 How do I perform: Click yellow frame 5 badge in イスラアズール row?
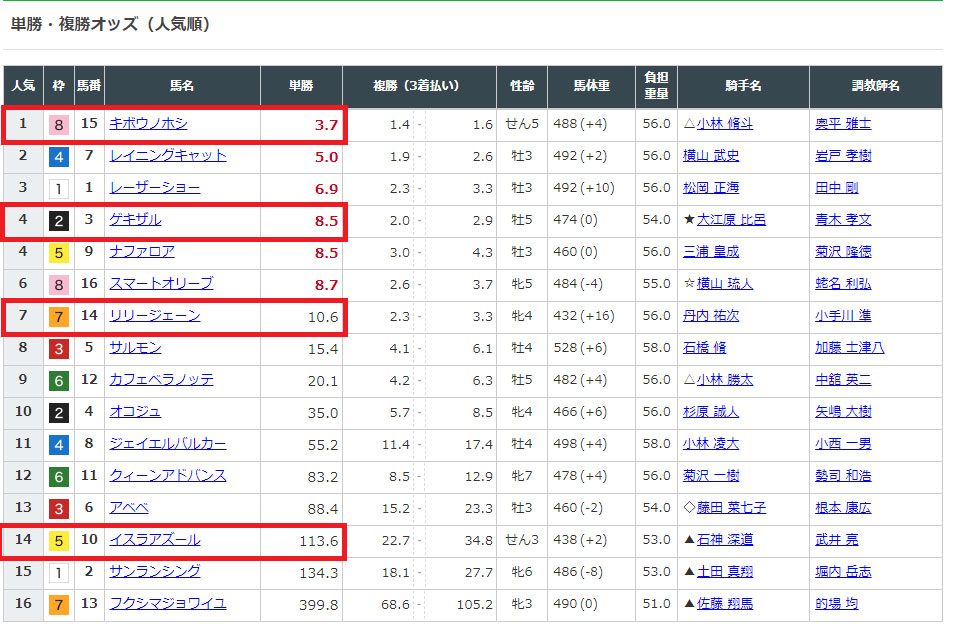[59, 540]
